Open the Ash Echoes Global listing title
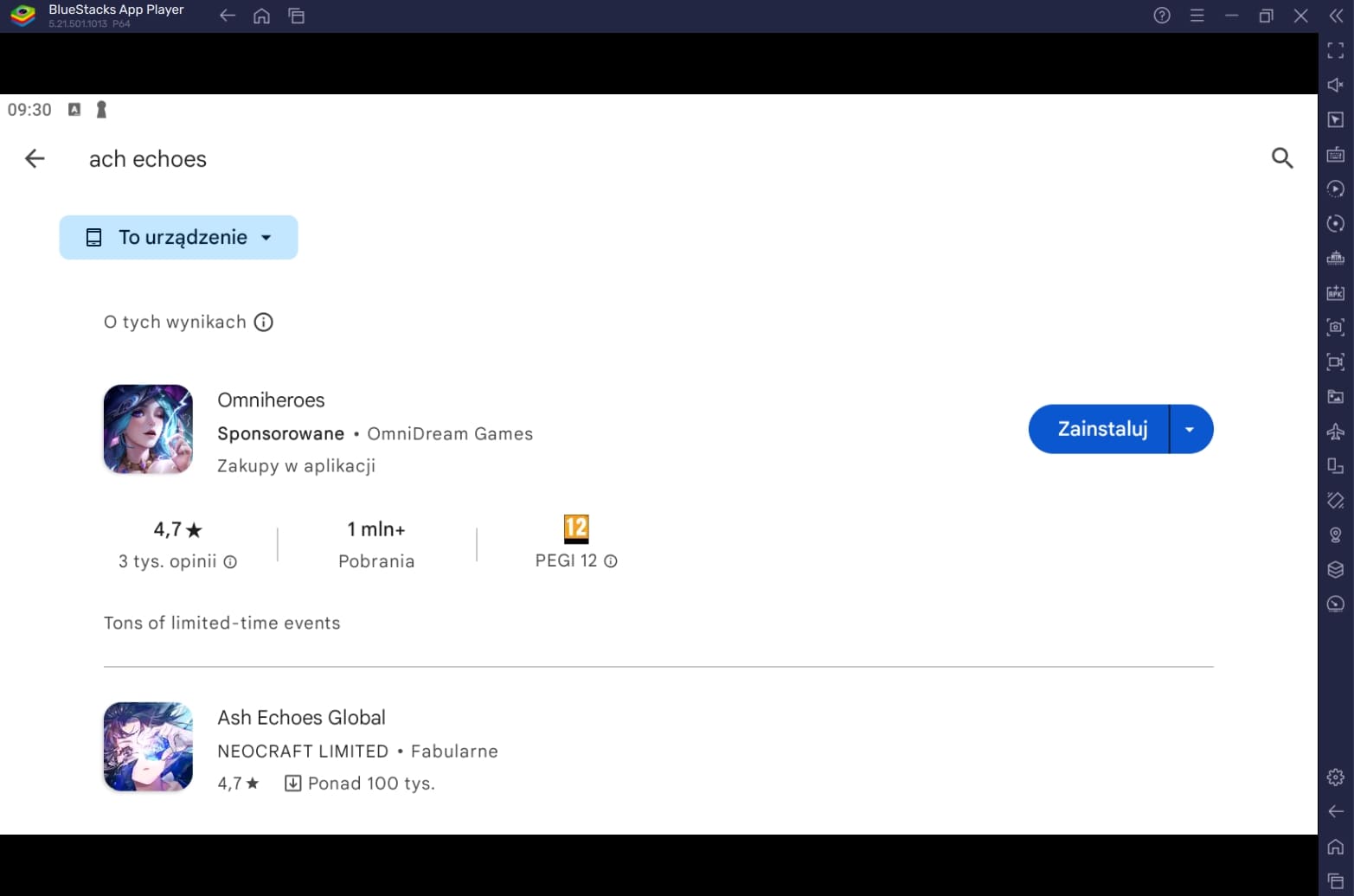The width and height of the screenshot is (1354, 896). pyautogui.click(x=301, y=717)
